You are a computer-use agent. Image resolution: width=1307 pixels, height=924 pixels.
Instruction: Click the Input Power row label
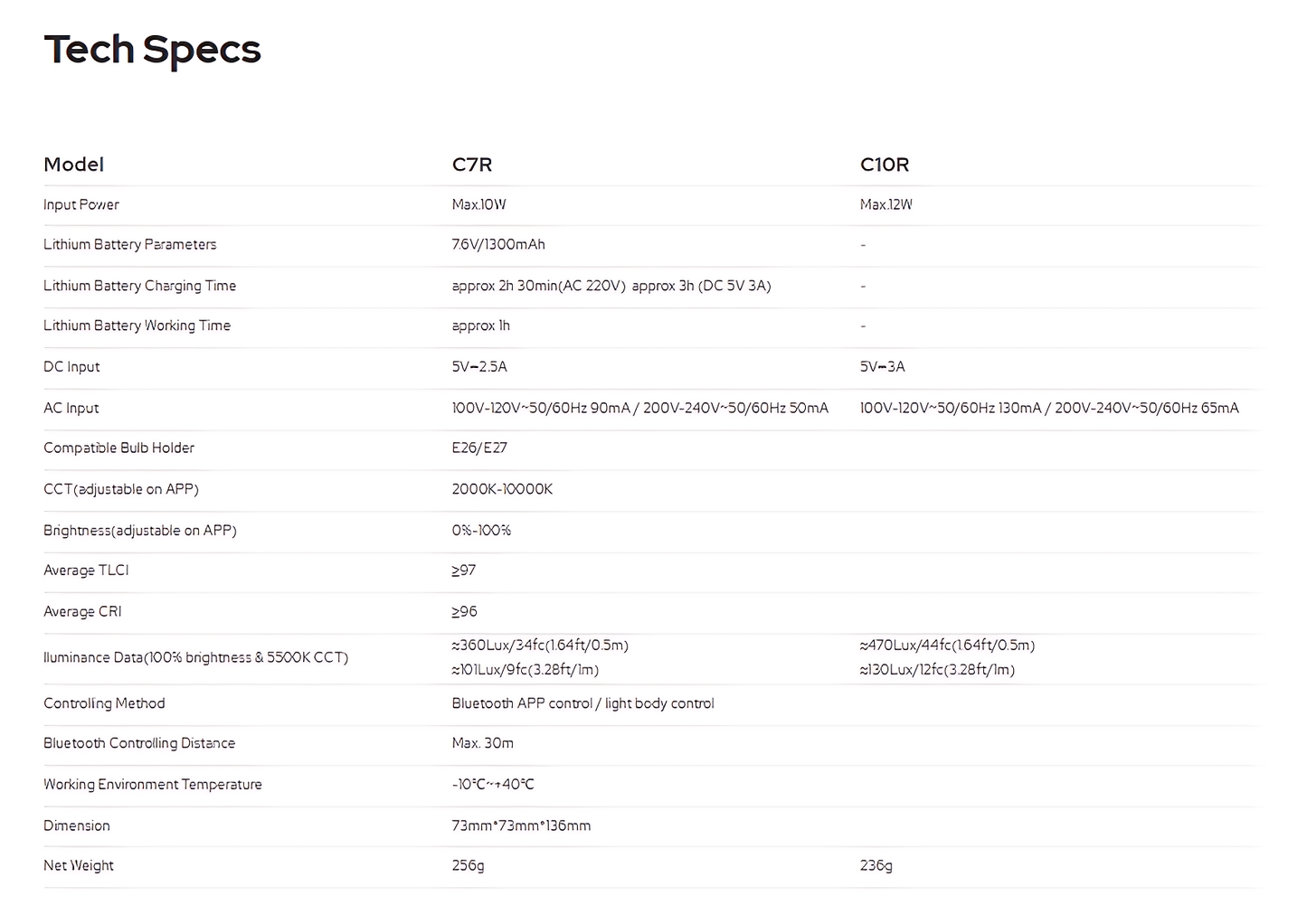point(81,205)
